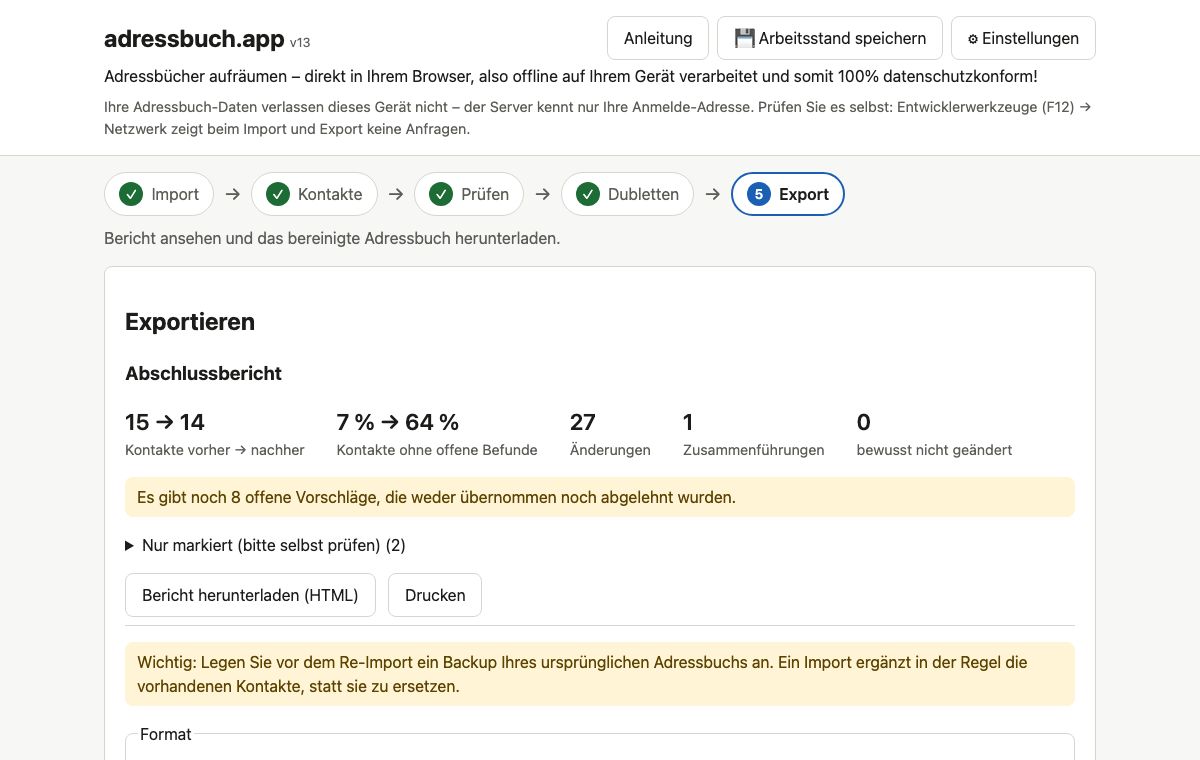Click the Zusammenführungen count label
Screen dimensions: 1200x760
click(754, 450)
